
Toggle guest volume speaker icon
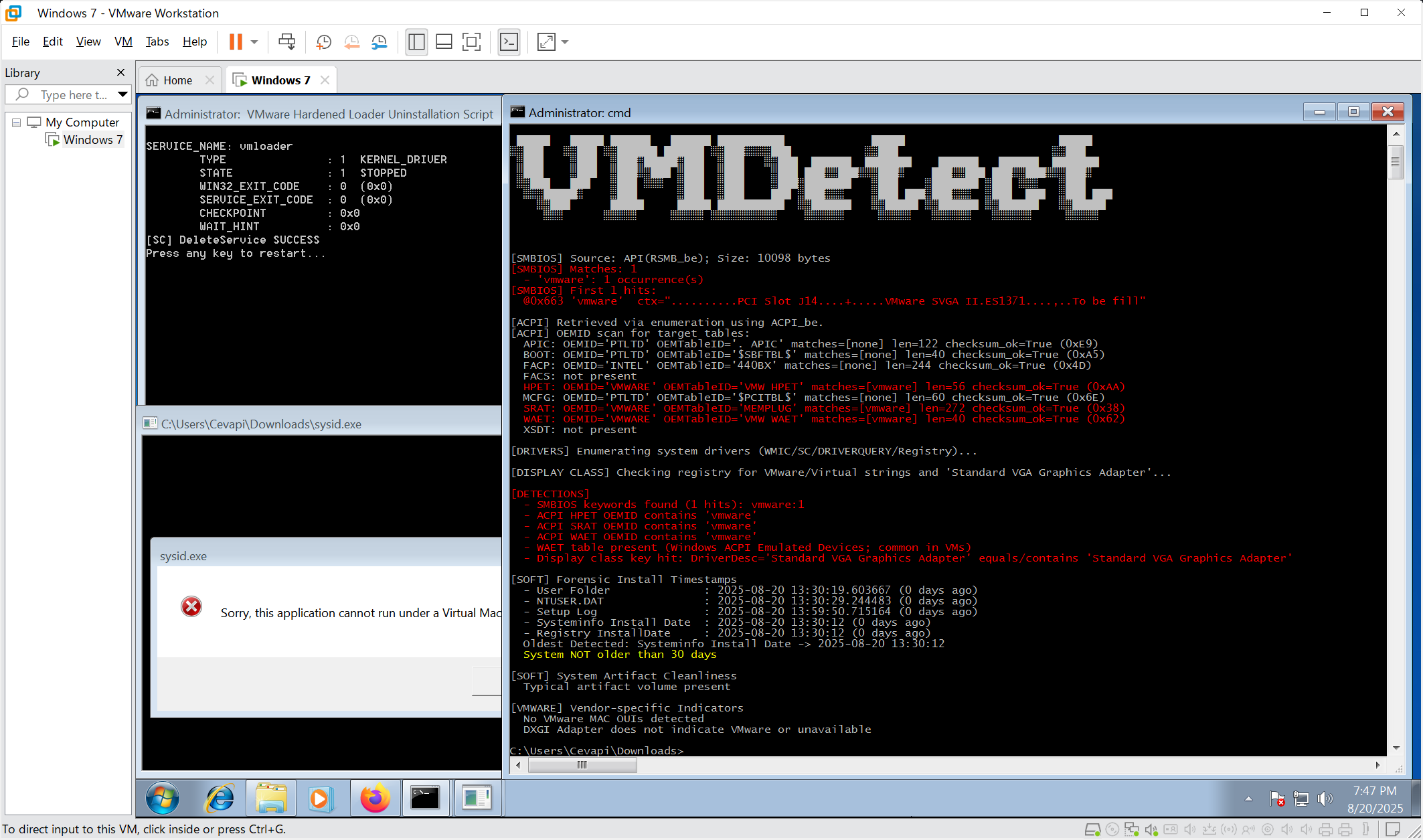click(x=1325, y=799)
